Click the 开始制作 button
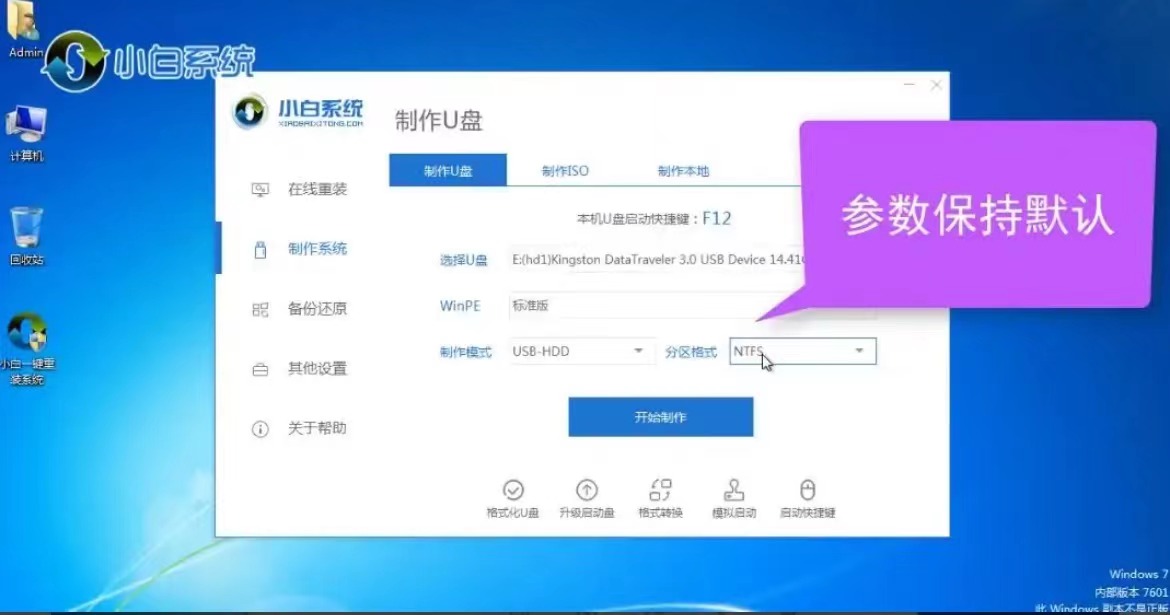1170x615 pixels. click(x=660, y=417)
